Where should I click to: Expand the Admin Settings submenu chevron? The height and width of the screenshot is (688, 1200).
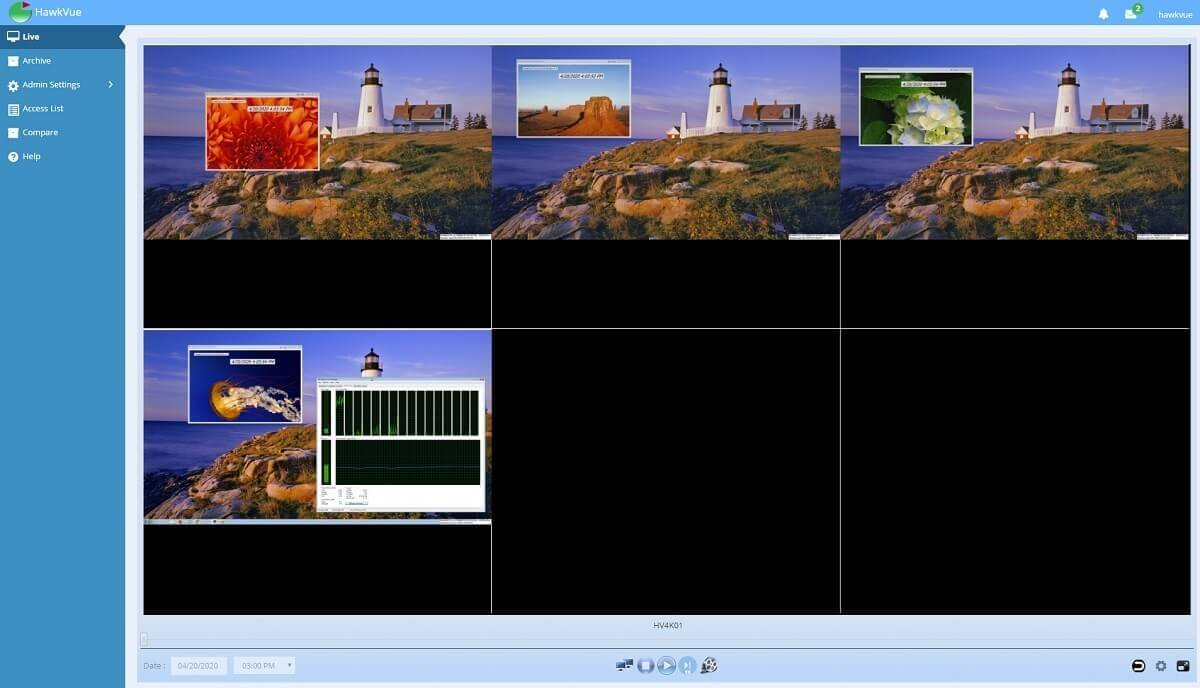110,85
